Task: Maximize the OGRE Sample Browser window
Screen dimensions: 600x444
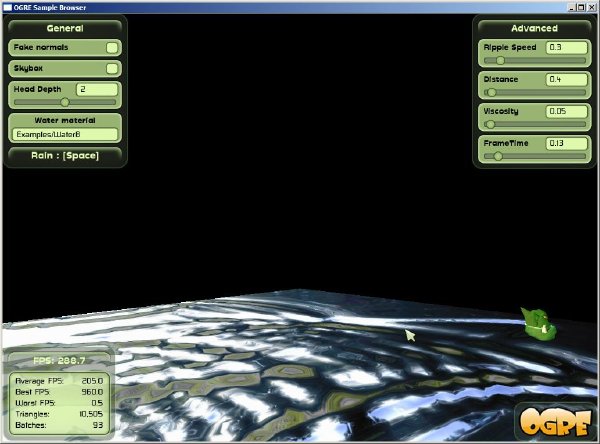Action: [x=581, y=7]
